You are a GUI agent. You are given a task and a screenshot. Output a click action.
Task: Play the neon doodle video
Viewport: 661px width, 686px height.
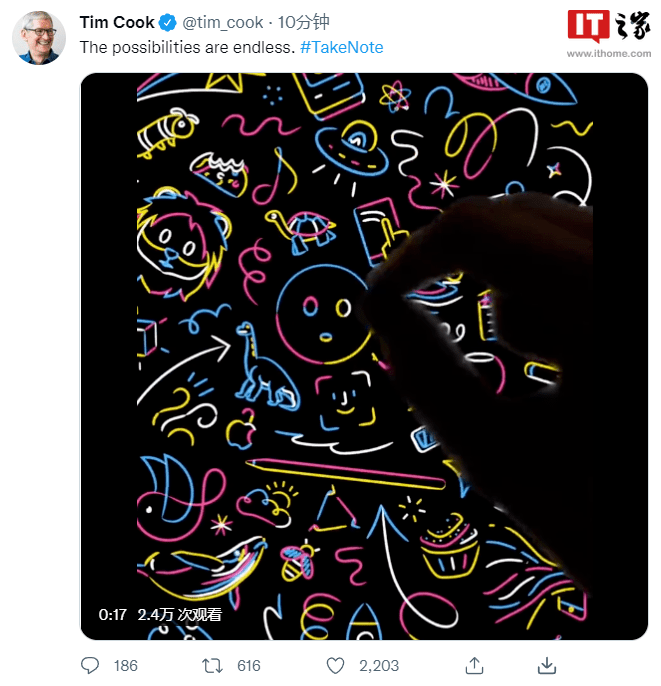coord(364,356)
